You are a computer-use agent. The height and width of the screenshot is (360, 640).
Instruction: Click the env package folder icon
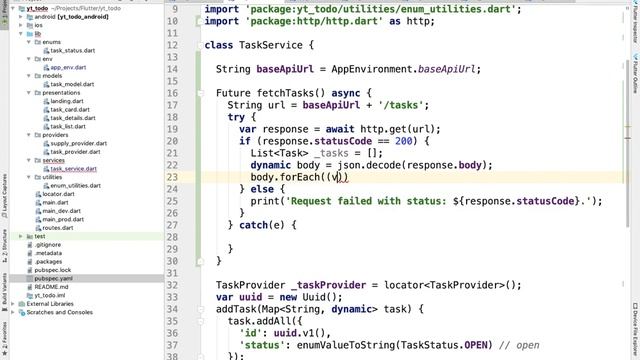click(x=38, y=59)
